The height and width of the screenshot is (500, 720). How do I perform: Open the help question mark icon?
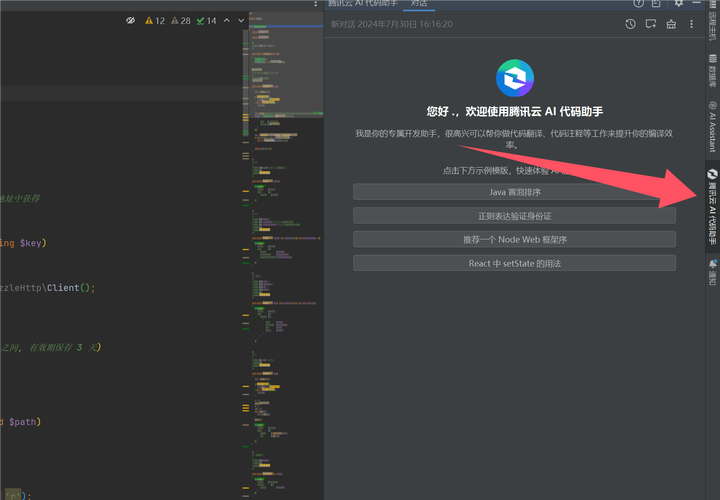tap(638, 3)
